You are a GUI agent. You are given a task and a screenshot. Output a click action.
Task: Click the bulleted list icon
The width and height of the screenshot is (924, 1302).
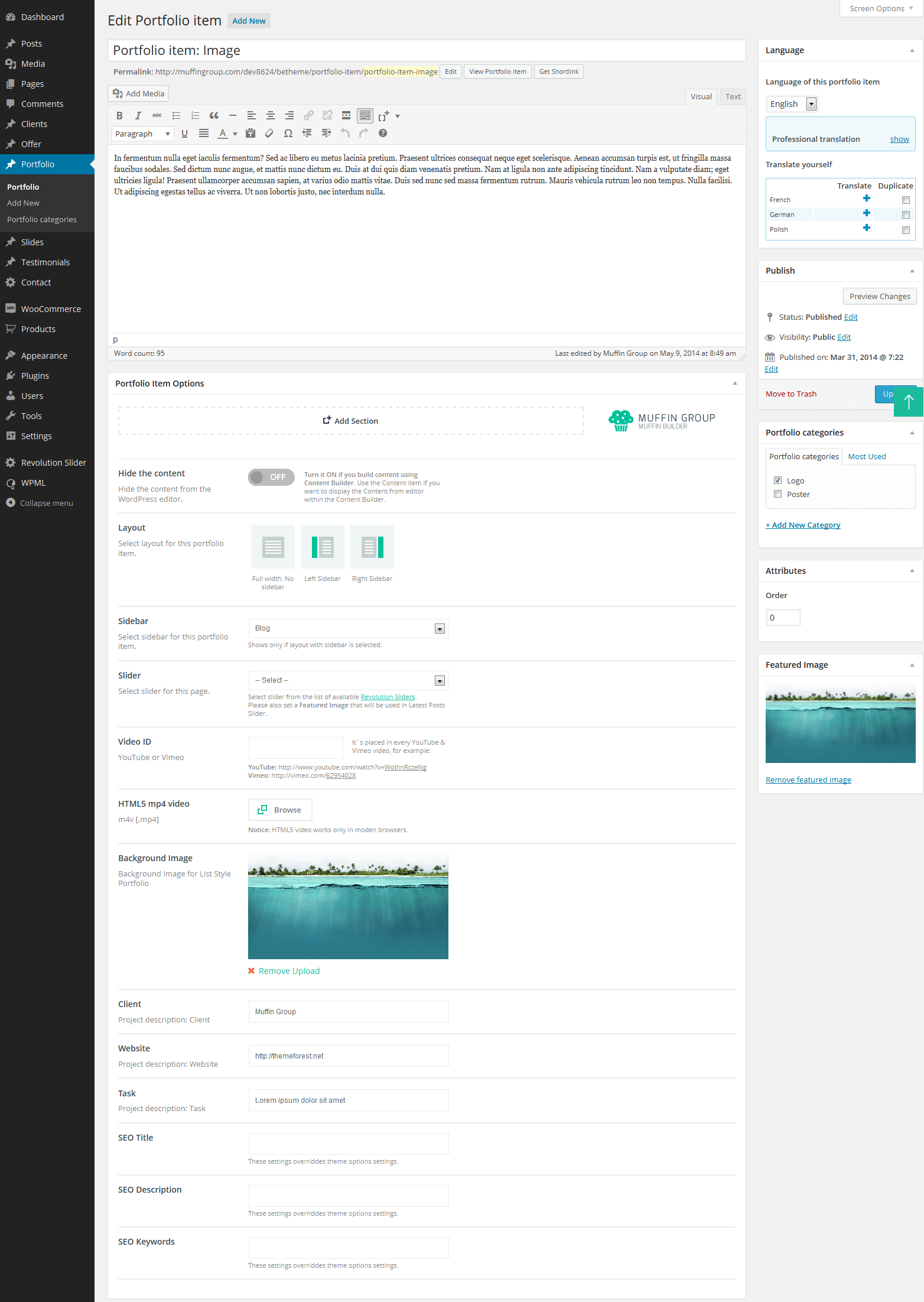(176, 116)
